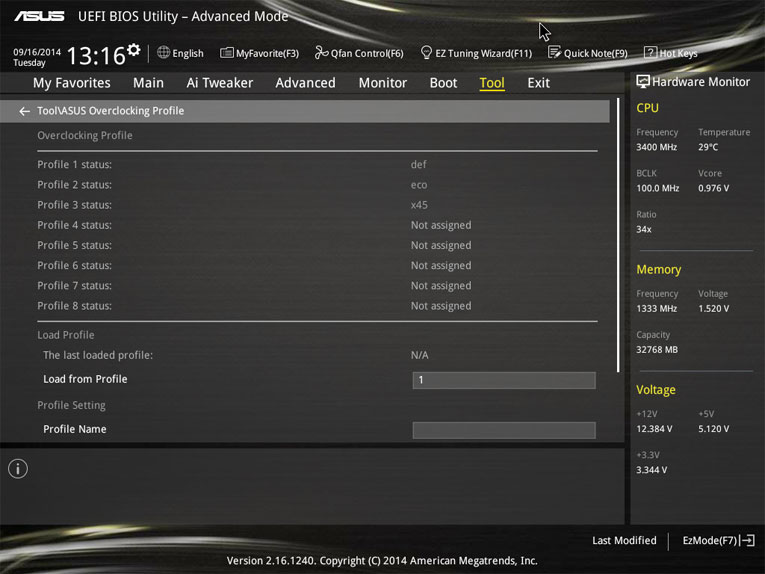Viewport: 765px width, 574px height.
Task: Open Quick Note(F9)
Action: click(588, 53)
